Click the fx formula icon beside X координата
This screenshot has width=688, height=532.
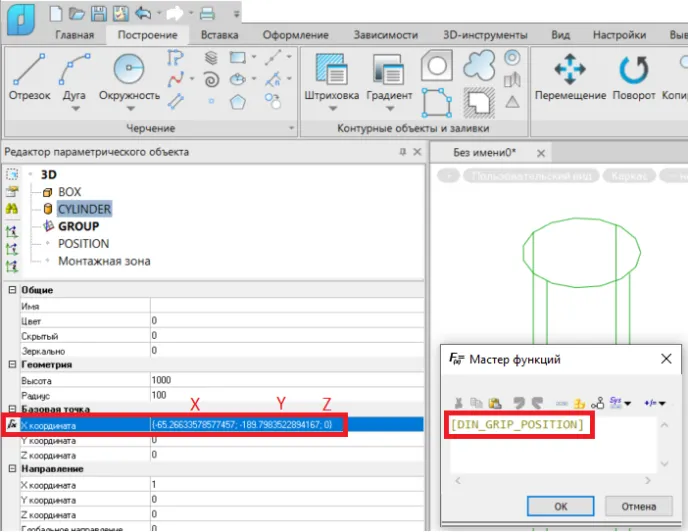pos(11,425)
